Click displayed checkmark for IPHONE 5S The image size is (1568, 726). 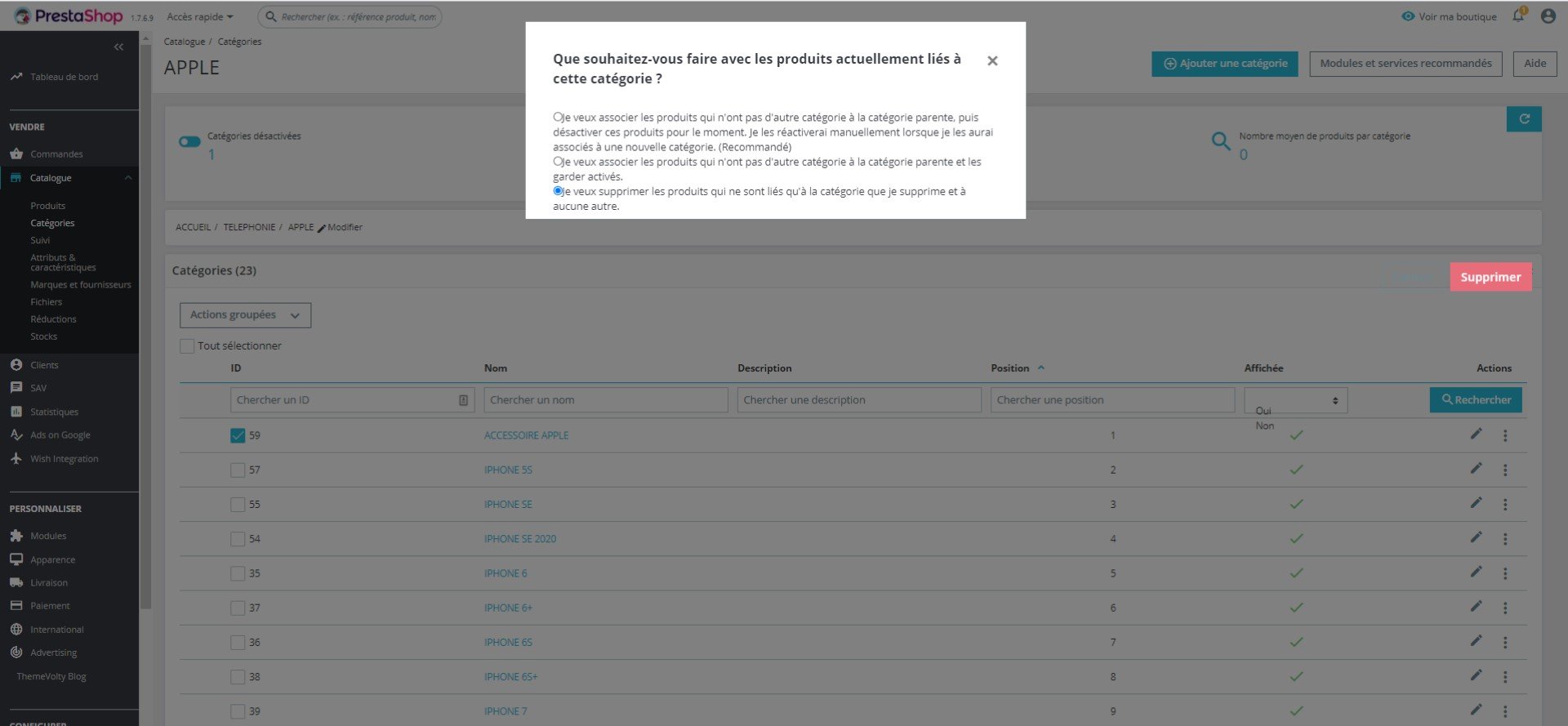pyautogui.click(x=1296, y=470)
